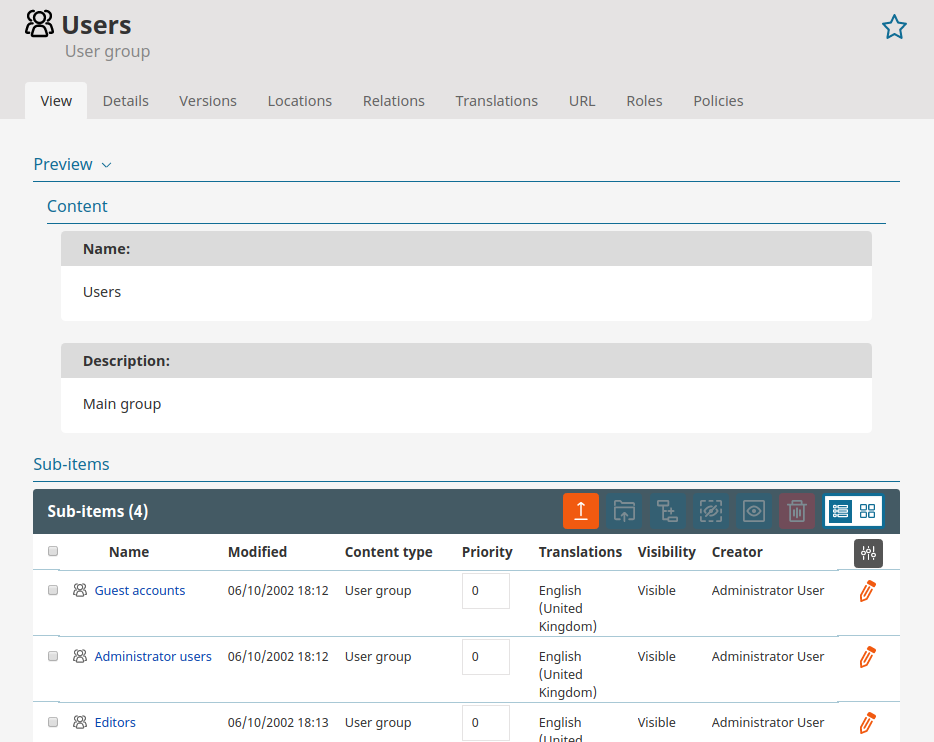Open the Versions tab
Screen dimensions: 934x742
click(x=208, y=101)
